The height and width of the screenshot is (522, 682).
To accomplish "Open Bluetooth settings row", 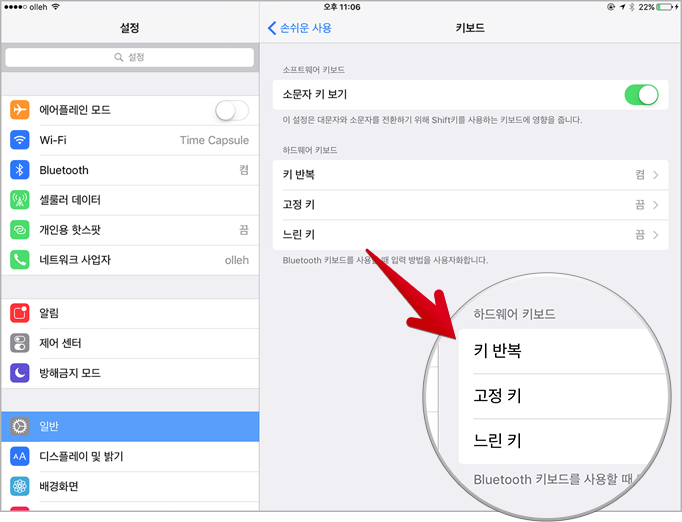I will click(x=130, y=170).
